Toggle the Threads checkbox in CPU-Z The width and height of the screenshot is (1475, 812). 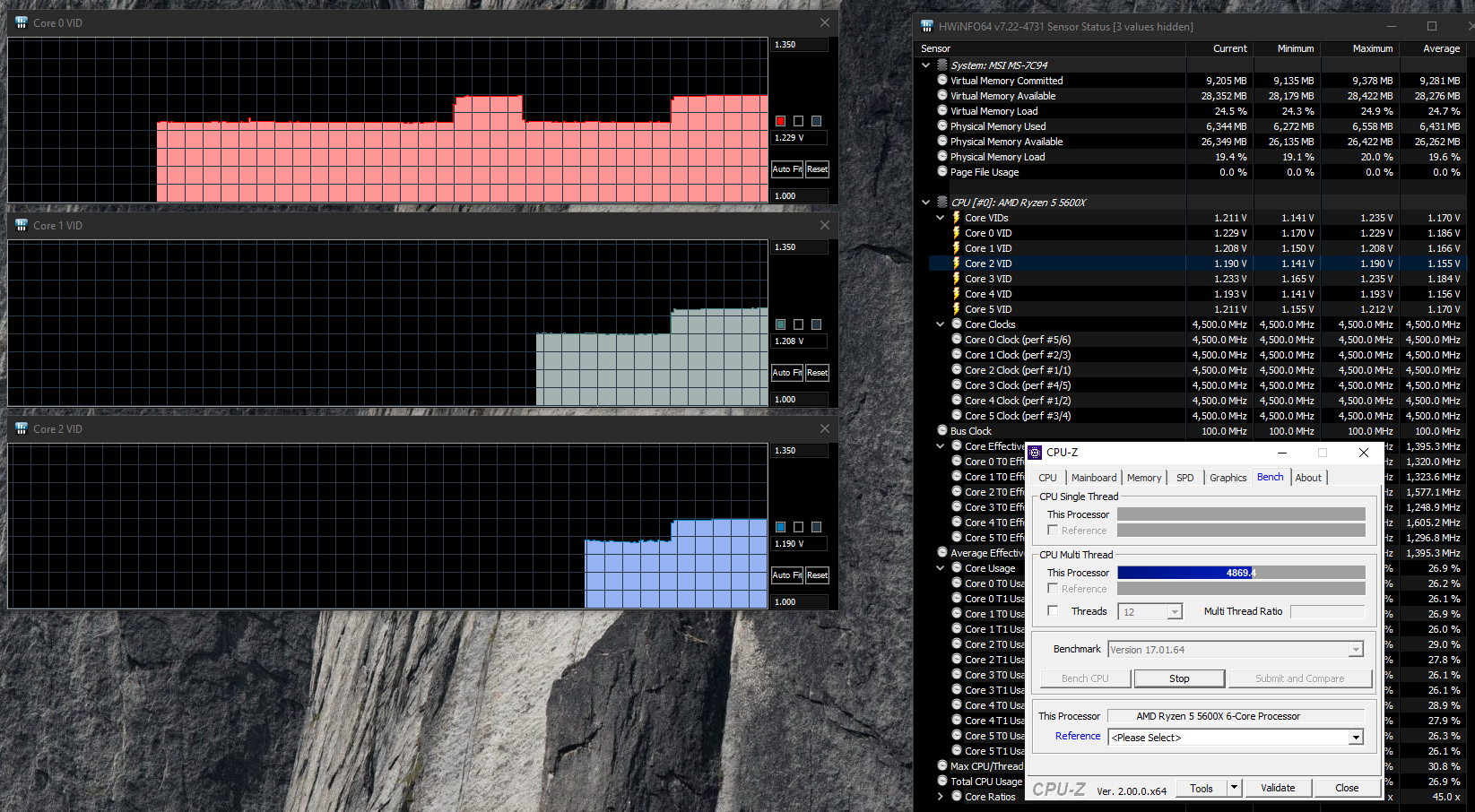click(1053, 610)
